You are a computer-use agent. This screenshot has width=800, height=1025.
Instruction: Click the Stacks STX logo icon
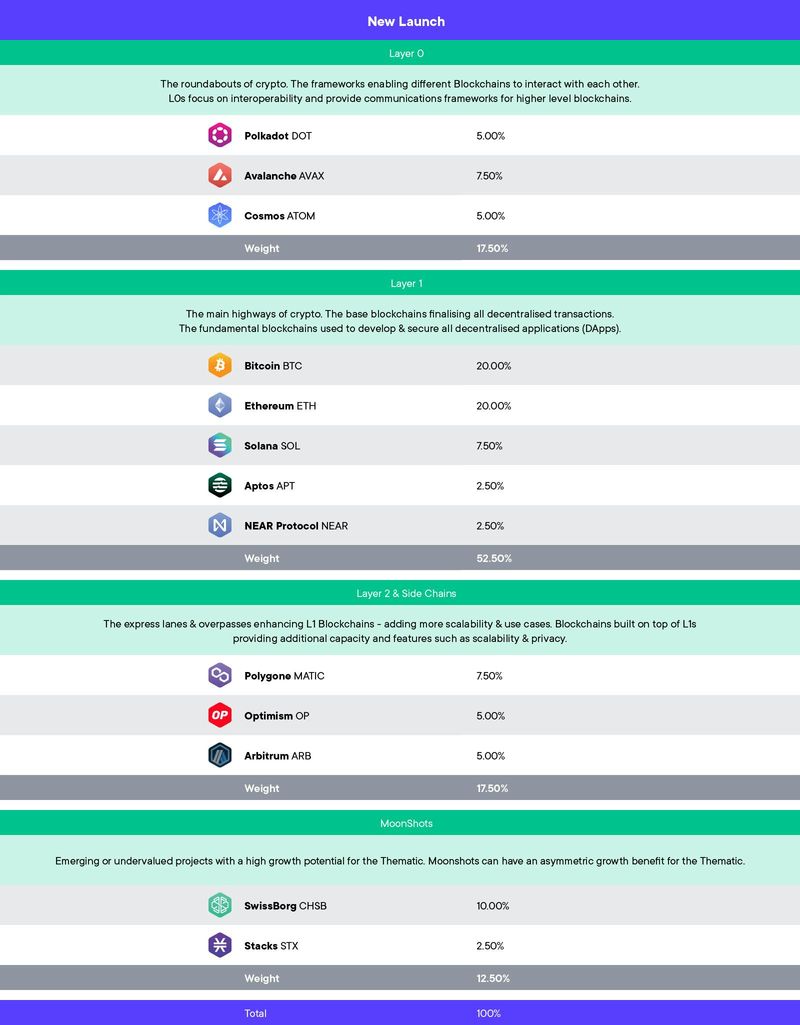tap(220, 945)
